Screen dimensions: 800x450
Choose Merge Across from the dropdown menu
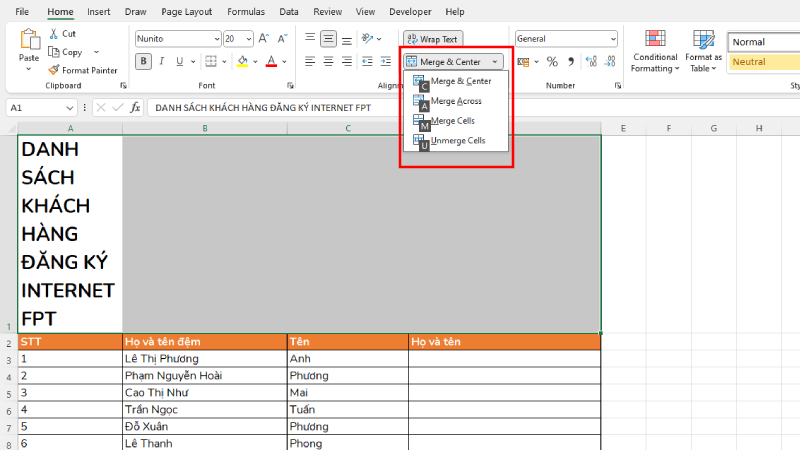455,101
